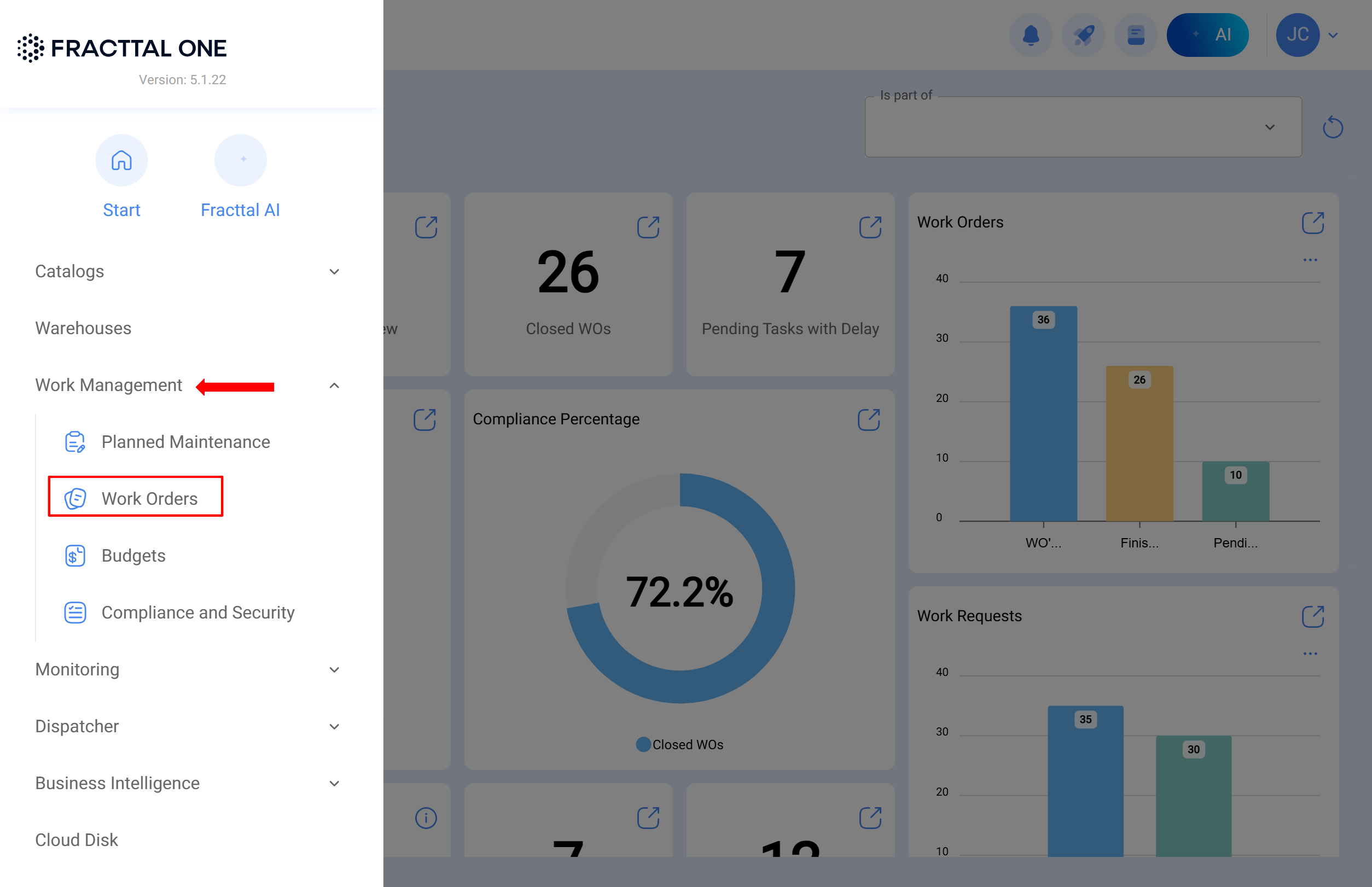Toggle Closed WOs legend in donut chart
The height and width of the screenshot is (887, 1372).
[680, 744]
